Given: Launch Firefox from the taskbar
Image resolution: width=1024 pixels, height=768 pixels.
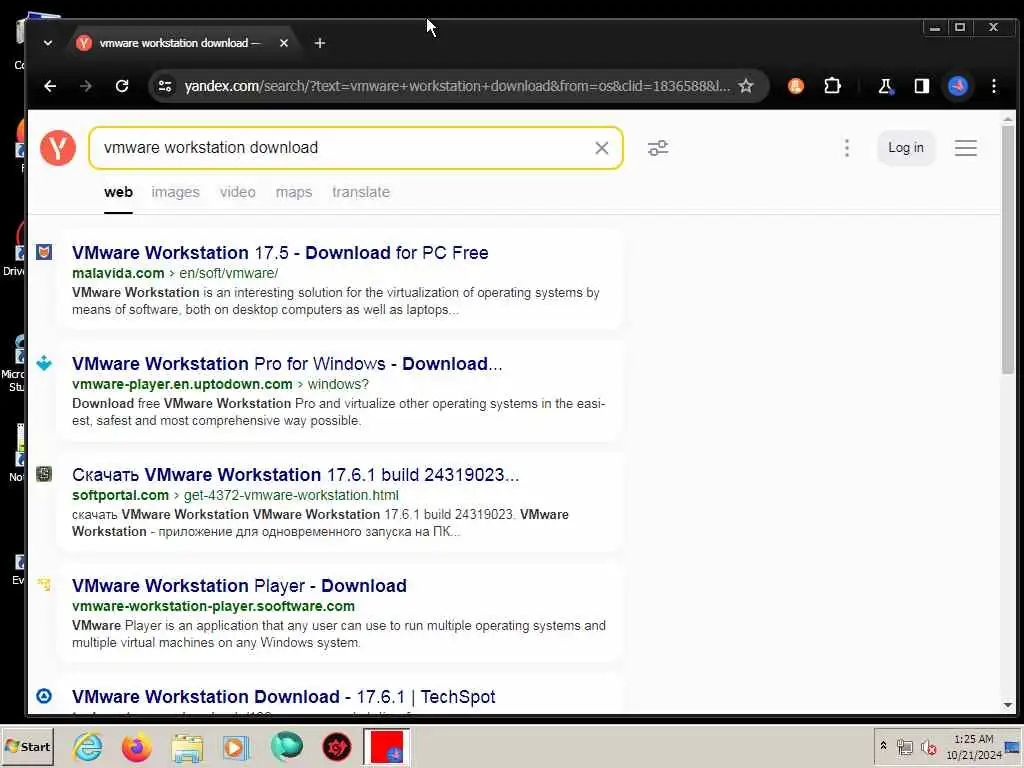Looking at the screenshot, I should coord(136,747).
